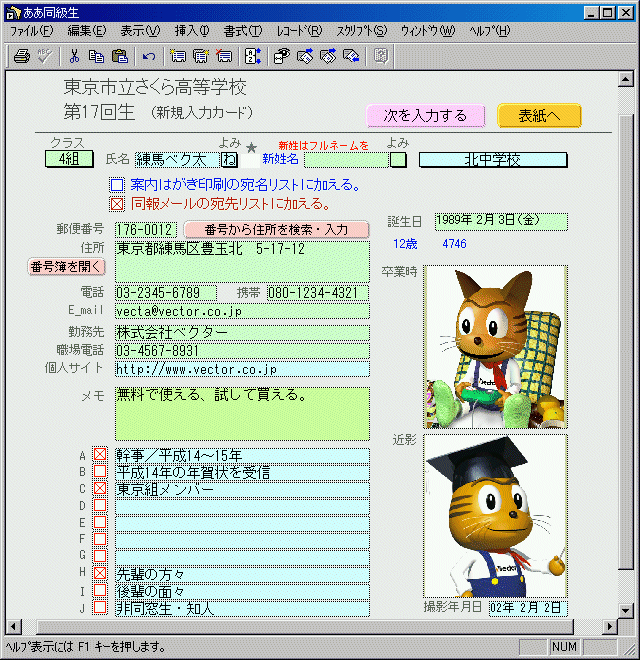The image size is (640, 660).
Task: Click the 番号簿を開く button
Action: pos(66,266)
